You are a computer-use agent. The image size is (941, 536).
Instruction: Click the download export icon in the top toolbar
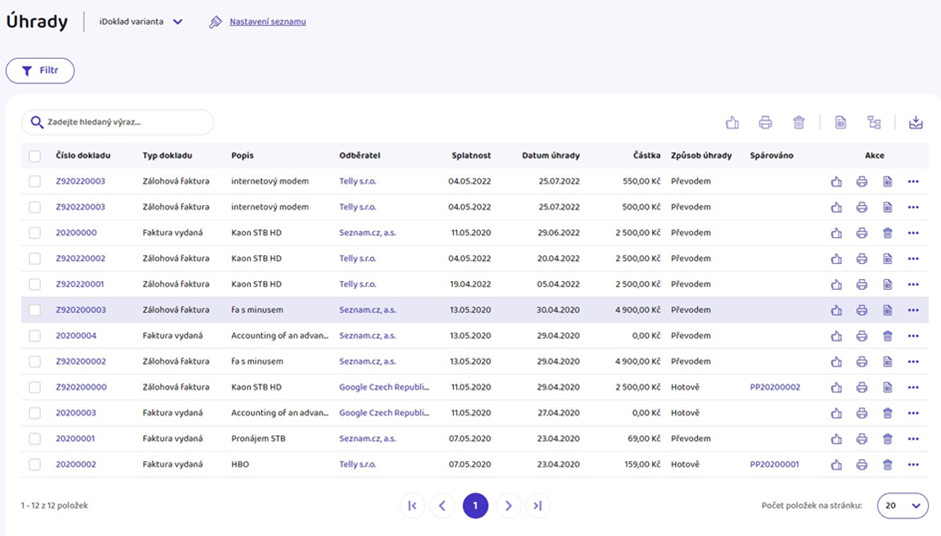coord(916,122)
